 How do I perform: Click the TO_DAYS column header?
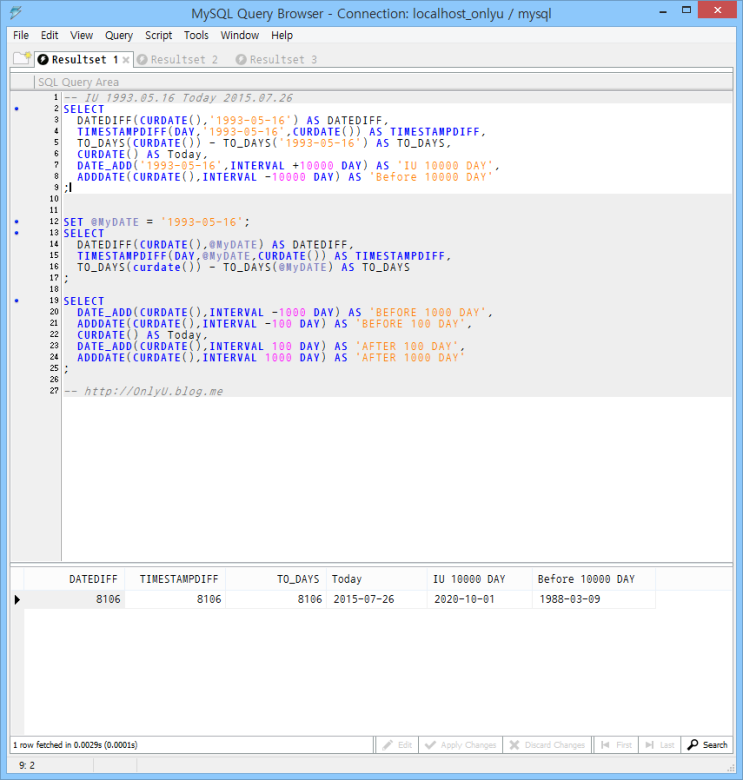[x=276, y=579]
